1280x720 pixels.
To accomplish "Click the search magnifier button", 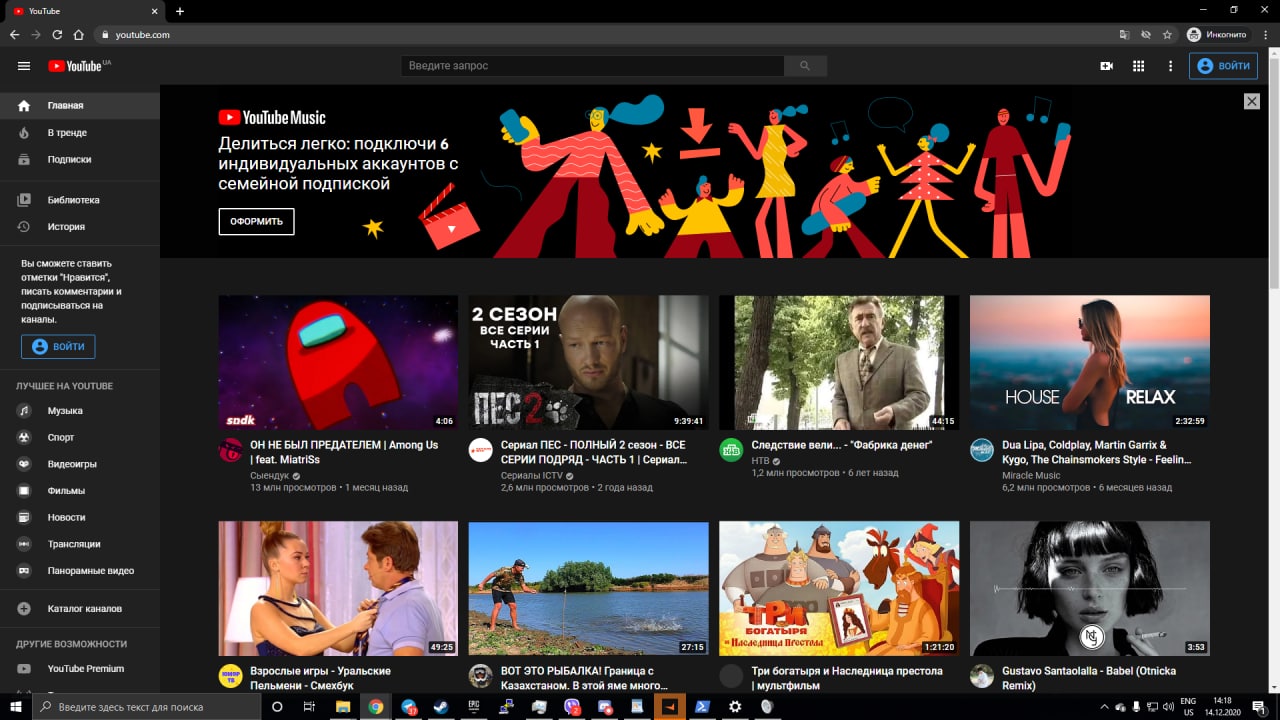I will coord(804,66).
